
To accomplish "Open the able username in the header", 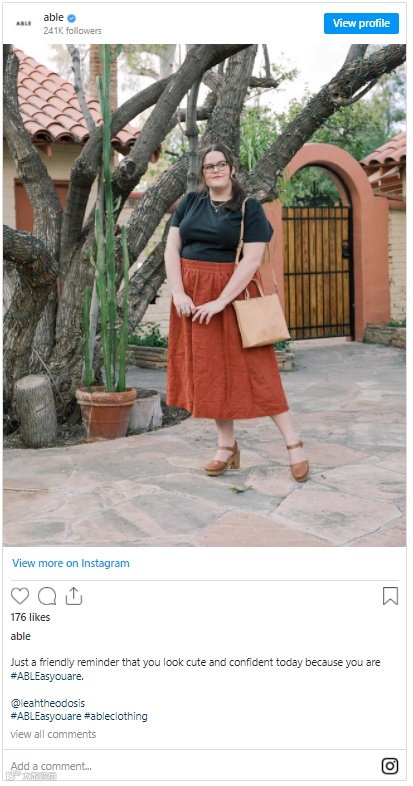I will 53,18.
